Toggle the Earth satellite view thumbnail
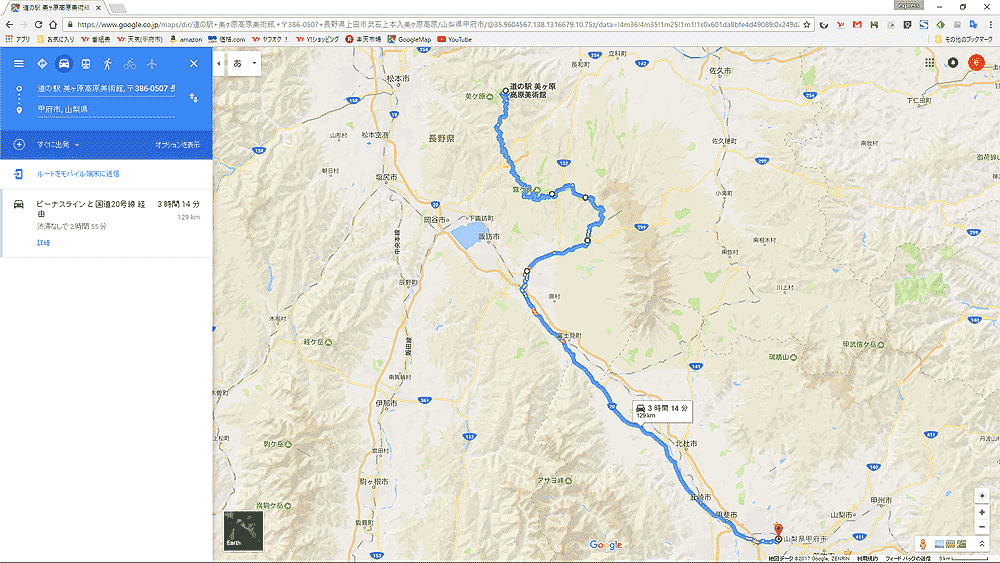This screenshot has width=1000, height=563. [x=243, y=530]
